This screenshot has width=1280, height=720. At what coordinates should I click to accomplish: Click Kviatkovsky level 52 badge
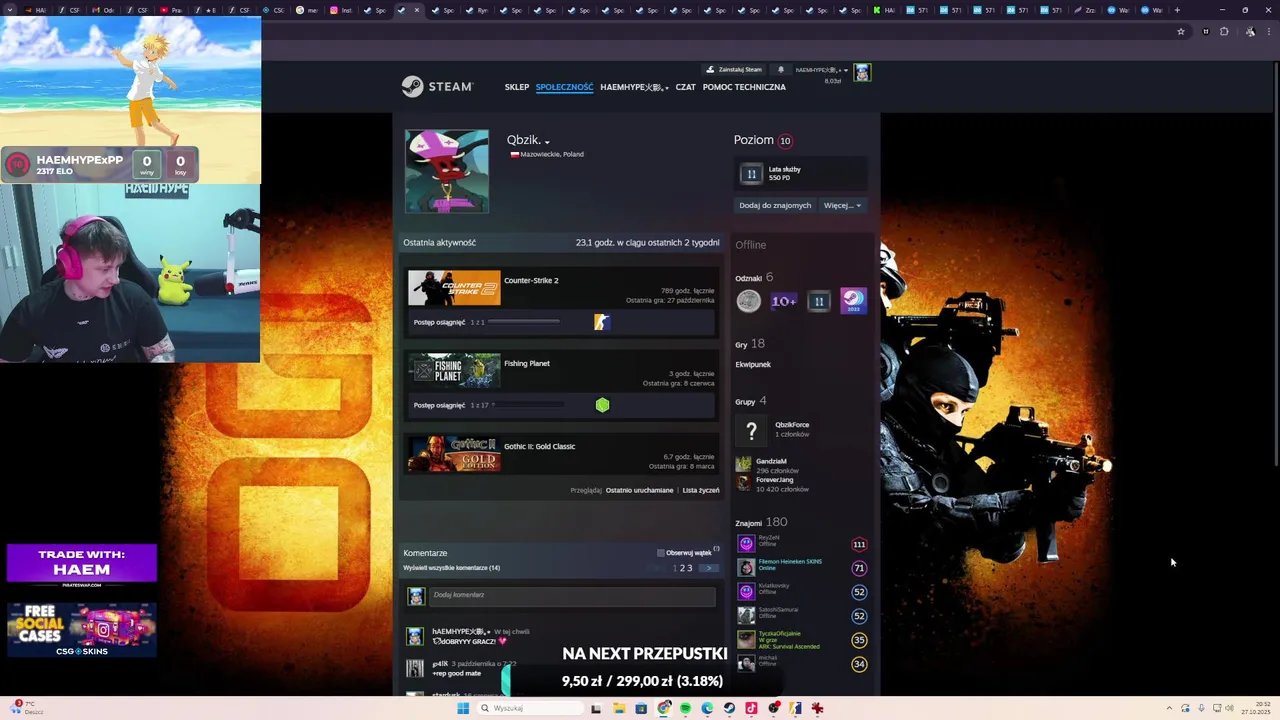[x=859, y=592]
